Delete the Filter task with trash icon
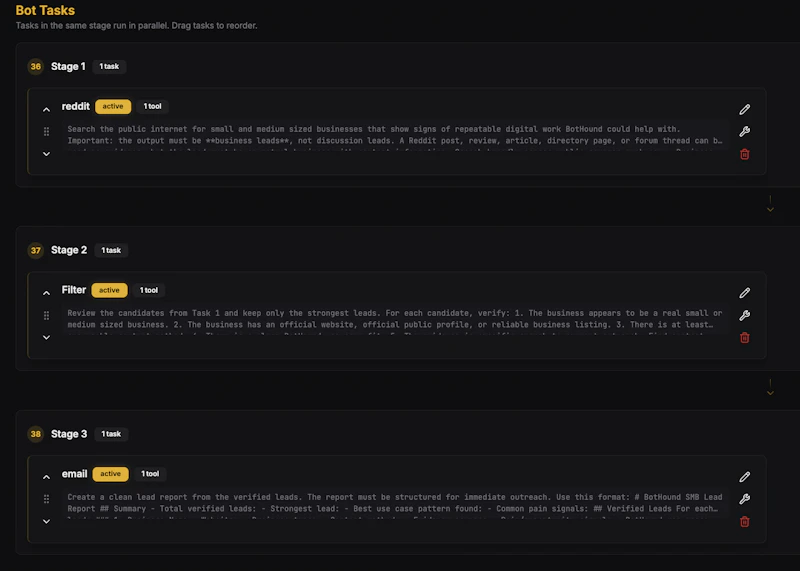800x571 pixels. [744, 338]
